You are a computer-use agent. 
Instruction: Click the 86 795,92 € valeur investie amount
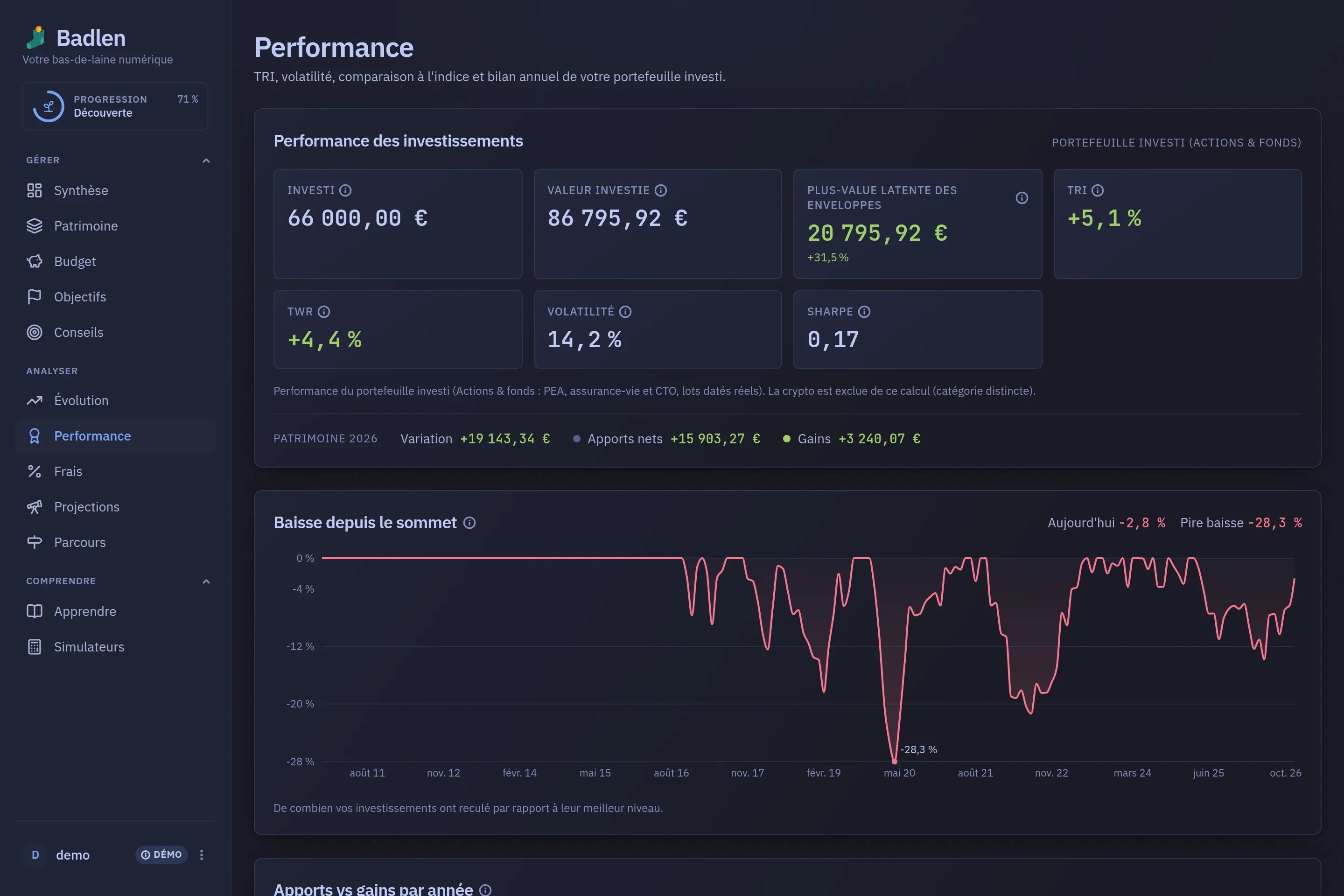coord(617,218)
